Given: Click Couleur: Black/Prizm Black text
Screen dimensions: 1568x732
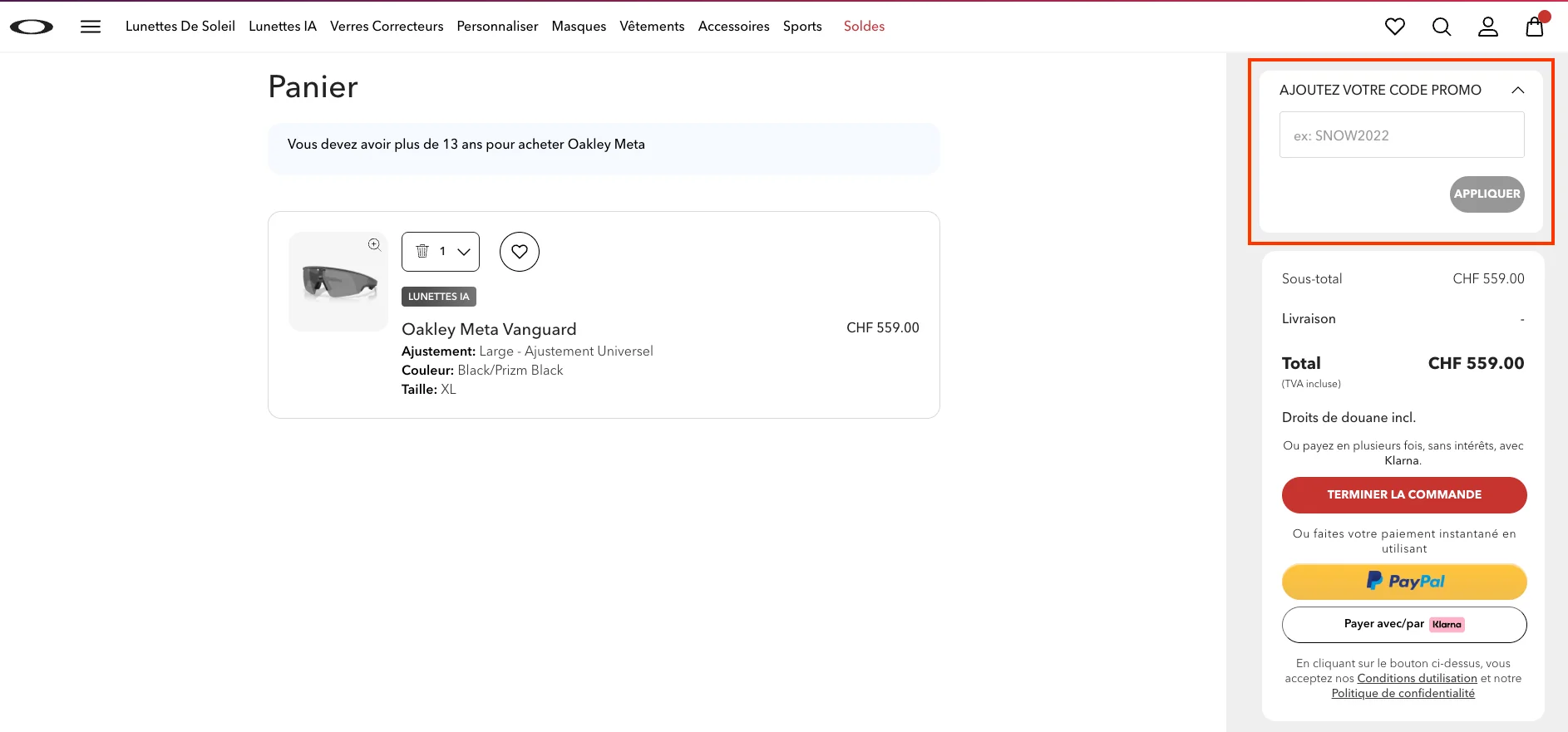Looking at the screenshot, I should pyautogui.click(x=482, y=371).
